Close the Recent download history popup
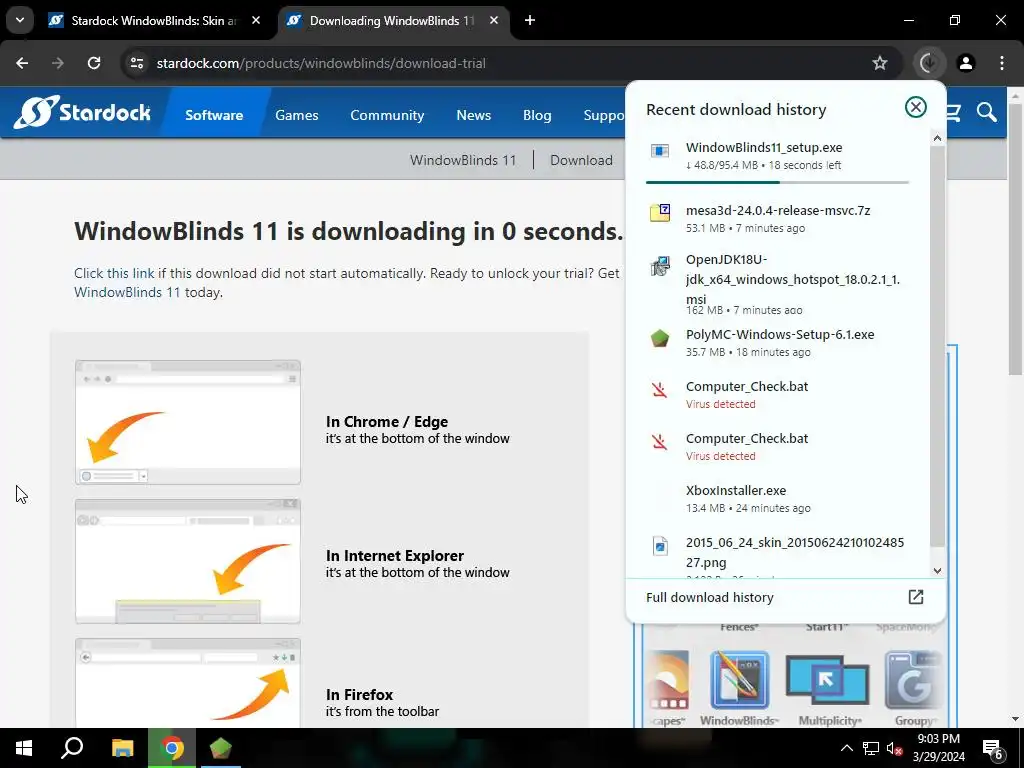 click(916, 107)
